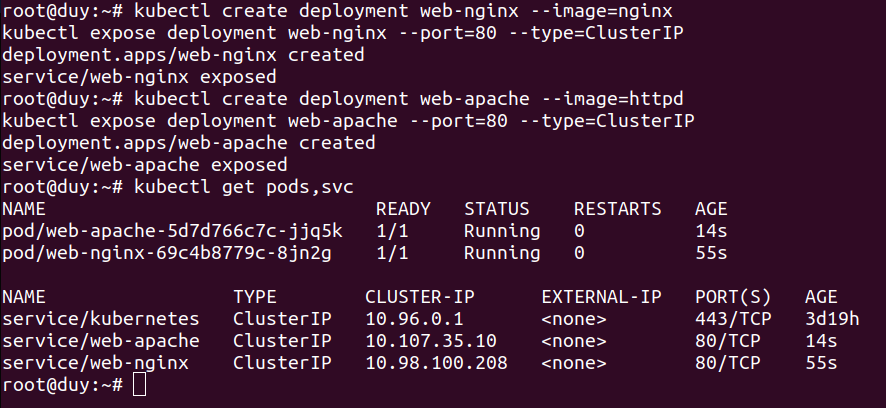Click the PORT(S) column header

point(733,297)
